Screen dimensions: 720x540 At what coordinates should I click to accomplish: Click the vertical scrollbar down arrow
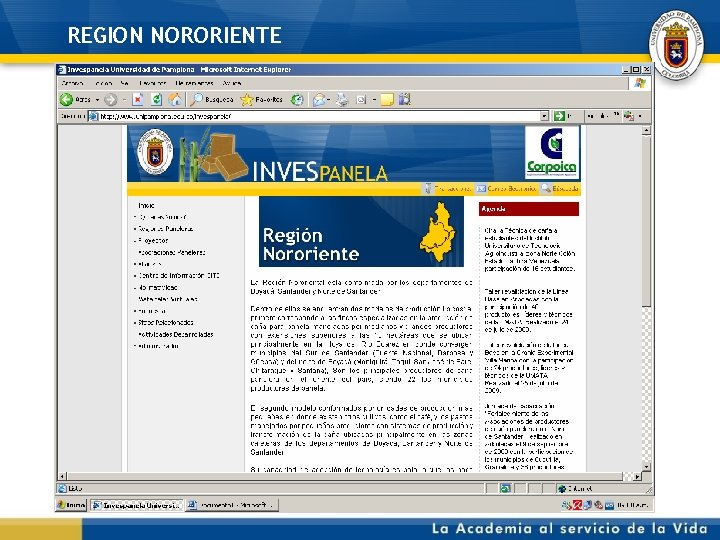(646, 467)
